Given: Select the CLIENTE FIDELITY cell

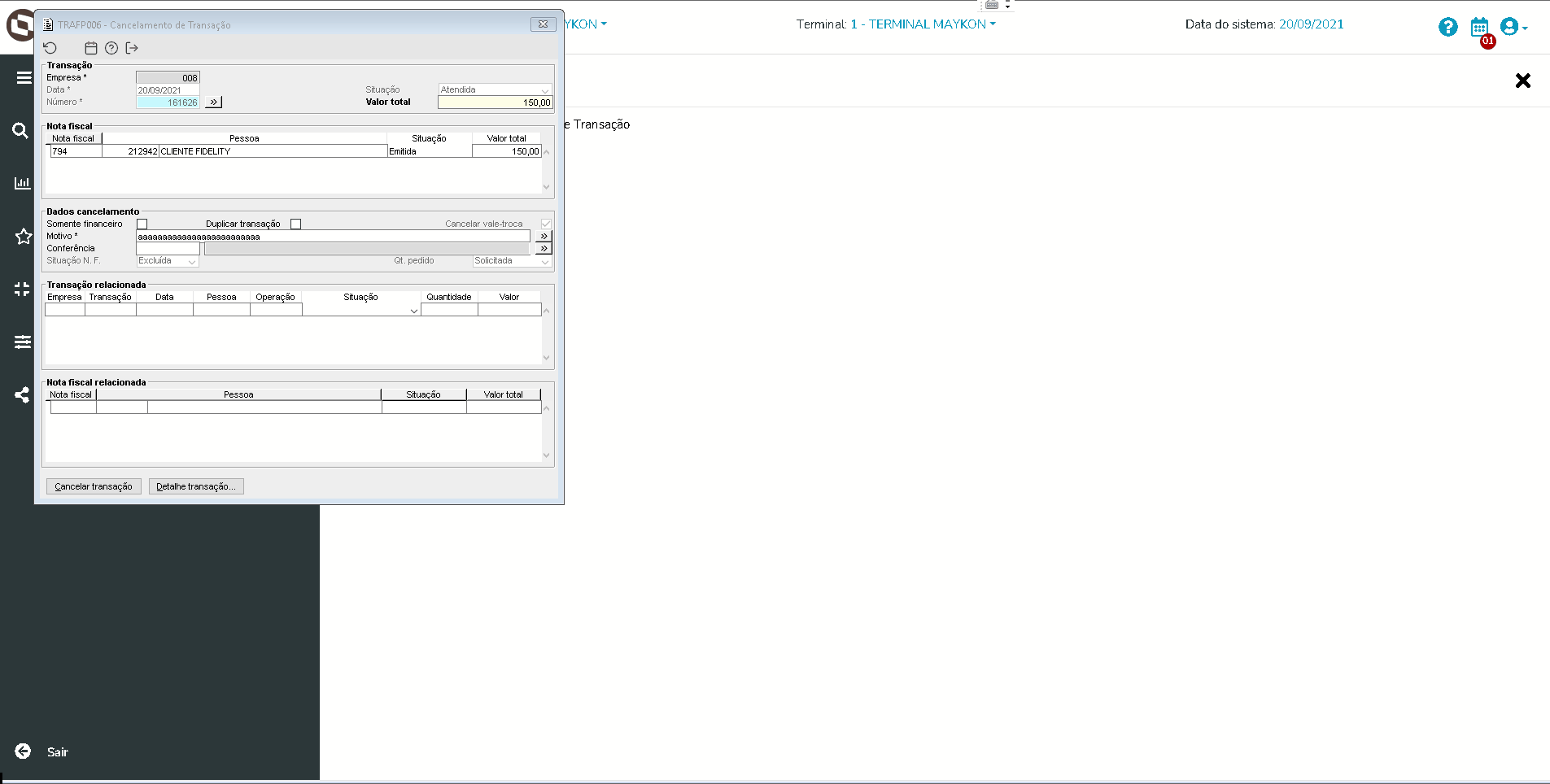Looking at the screenshot, I should [273, 151].
